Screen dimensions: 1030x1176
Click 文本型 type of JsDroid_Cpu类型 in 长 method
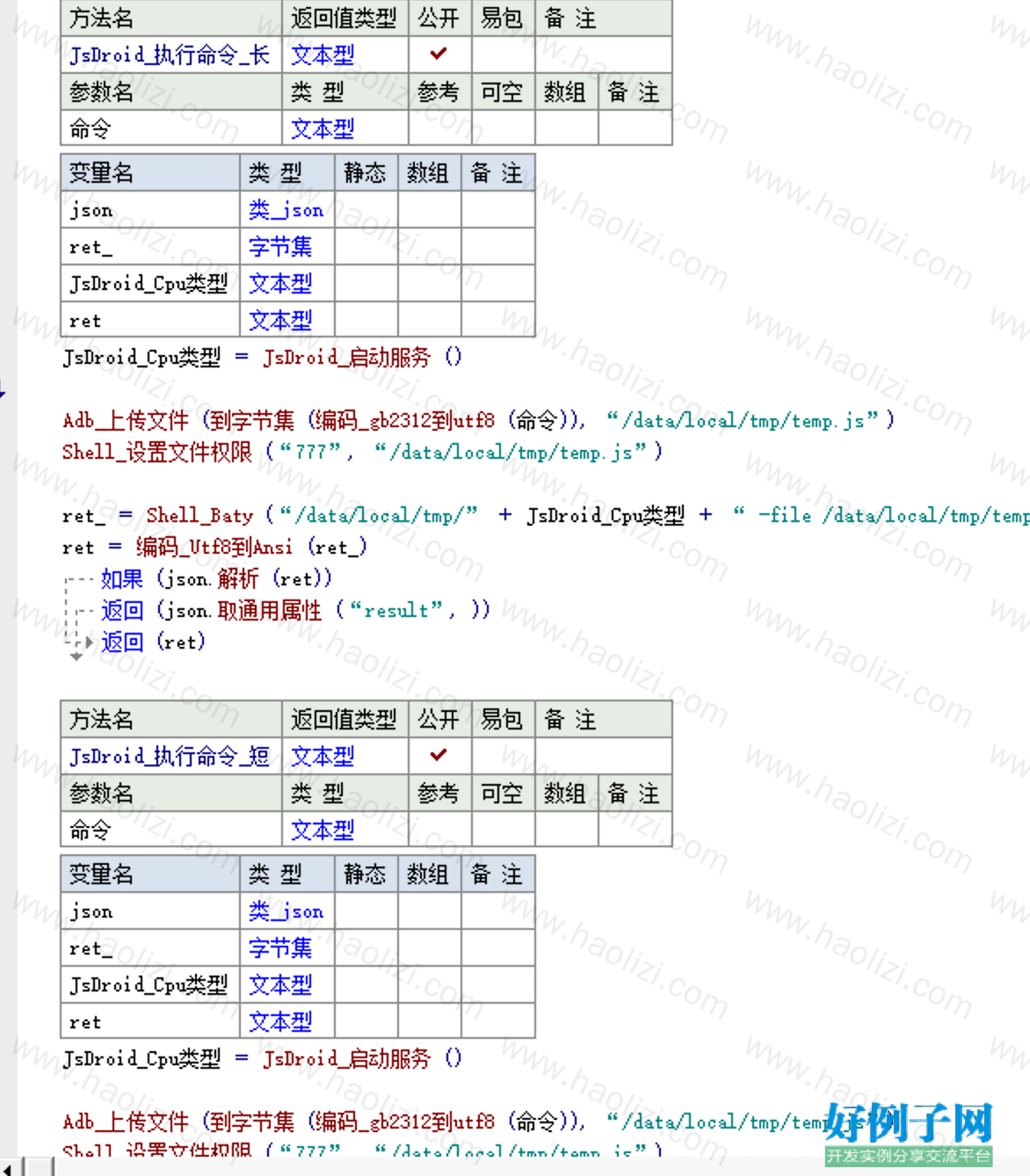[x=280, y=284]
